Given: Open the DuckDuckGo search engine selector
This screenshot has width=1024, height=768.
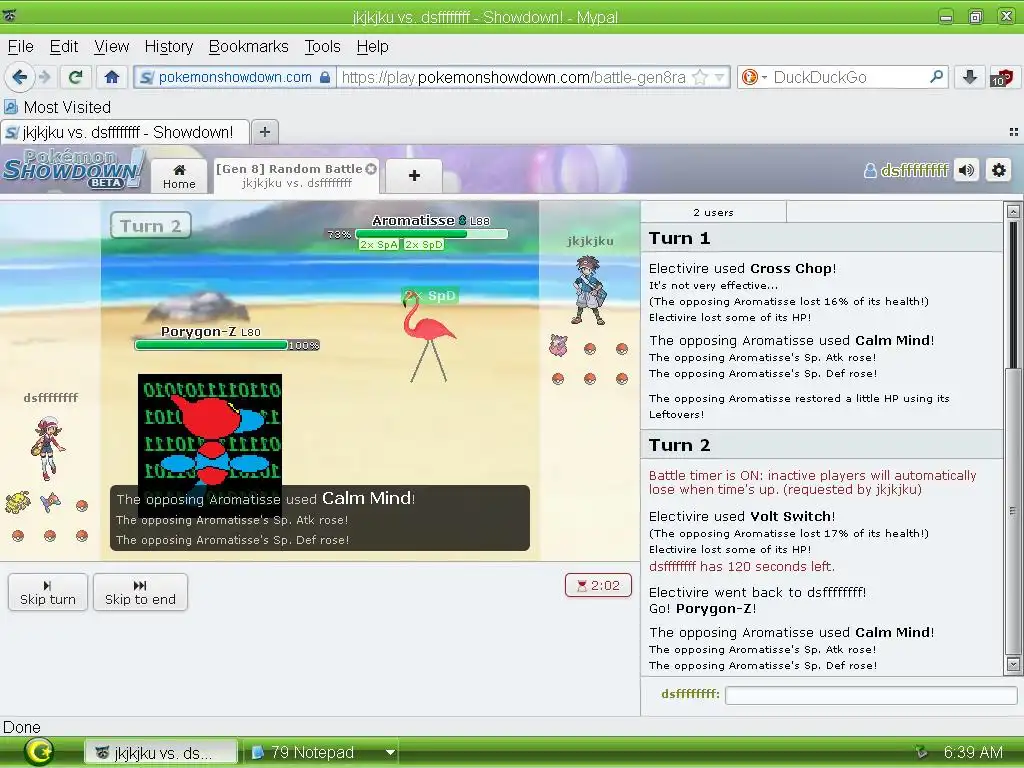Looking at the screenshot, I should pyautogui.click(x=754, y=77).
